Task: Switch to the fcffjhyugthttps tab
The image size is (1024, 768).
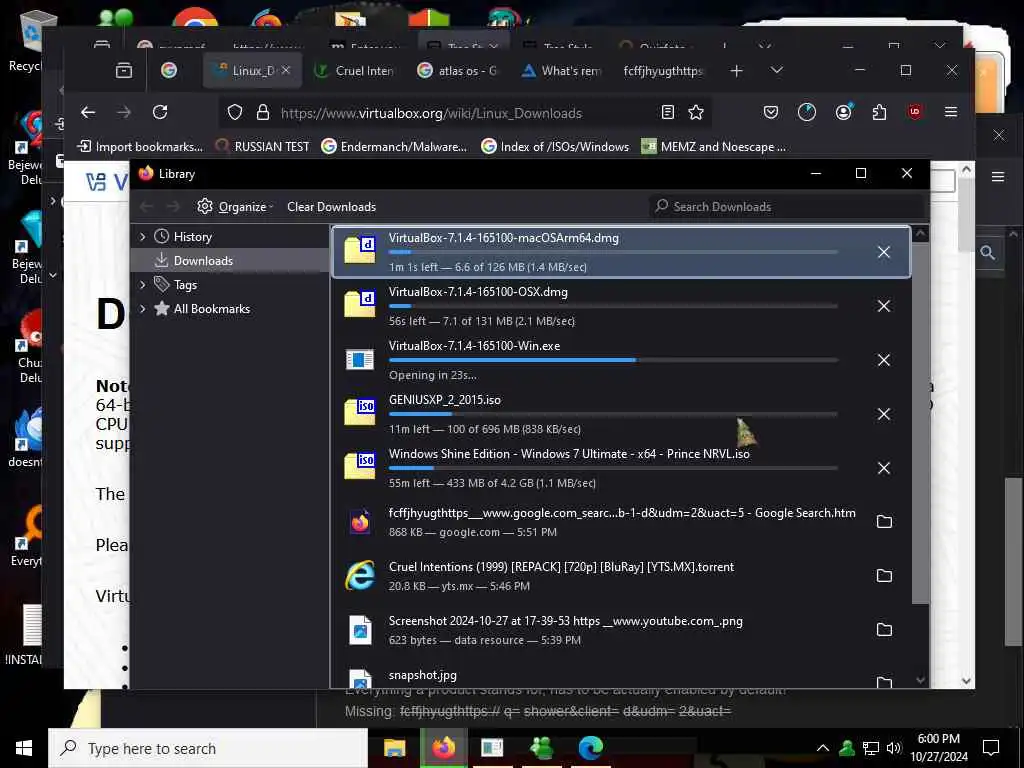Action: 663,71
